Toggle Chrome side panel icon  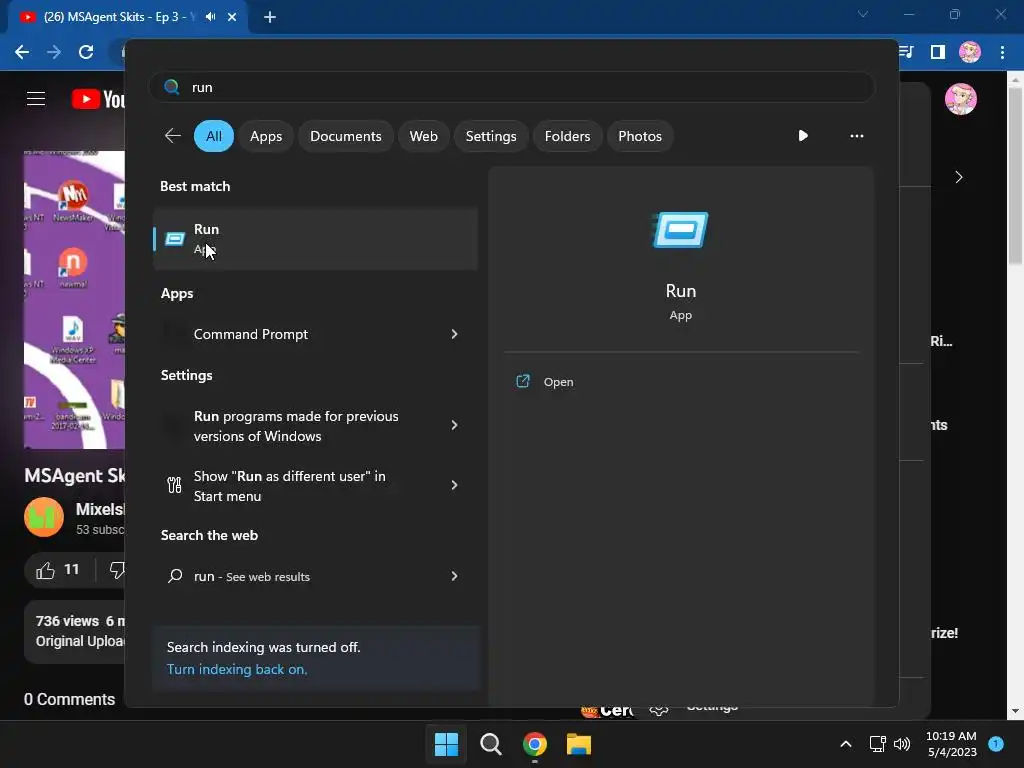click(x=938, y=52)
